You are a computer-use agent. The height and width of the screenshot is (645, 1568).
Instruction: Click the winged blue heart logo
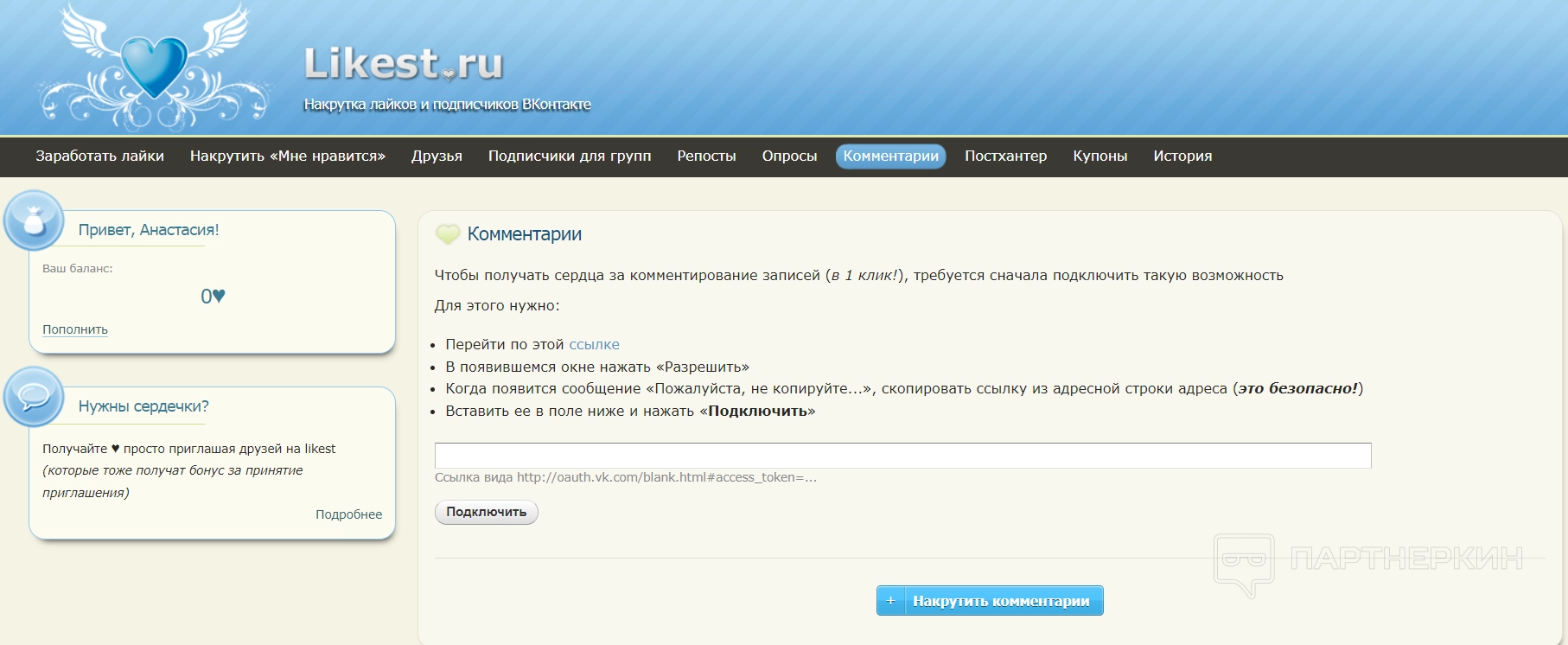154,67
